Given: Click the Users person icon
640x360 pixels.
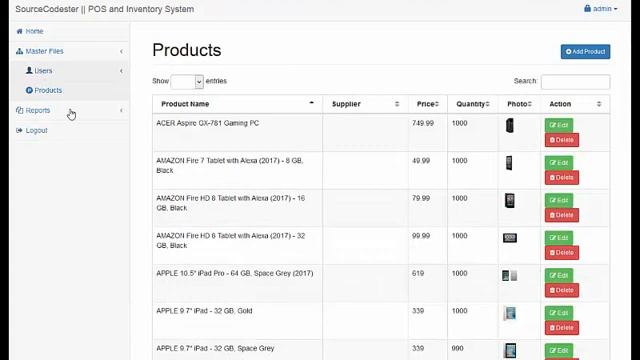Looking at the screenshot, I should pos(29,70).
